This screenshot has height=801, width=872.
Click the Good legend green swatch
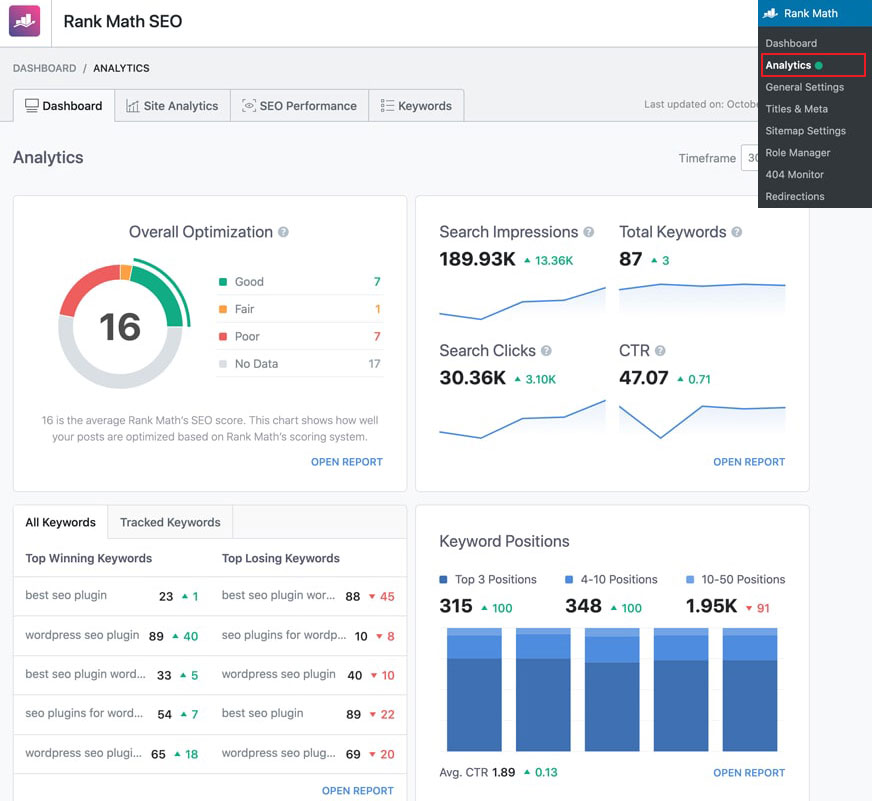click(223, 282)
